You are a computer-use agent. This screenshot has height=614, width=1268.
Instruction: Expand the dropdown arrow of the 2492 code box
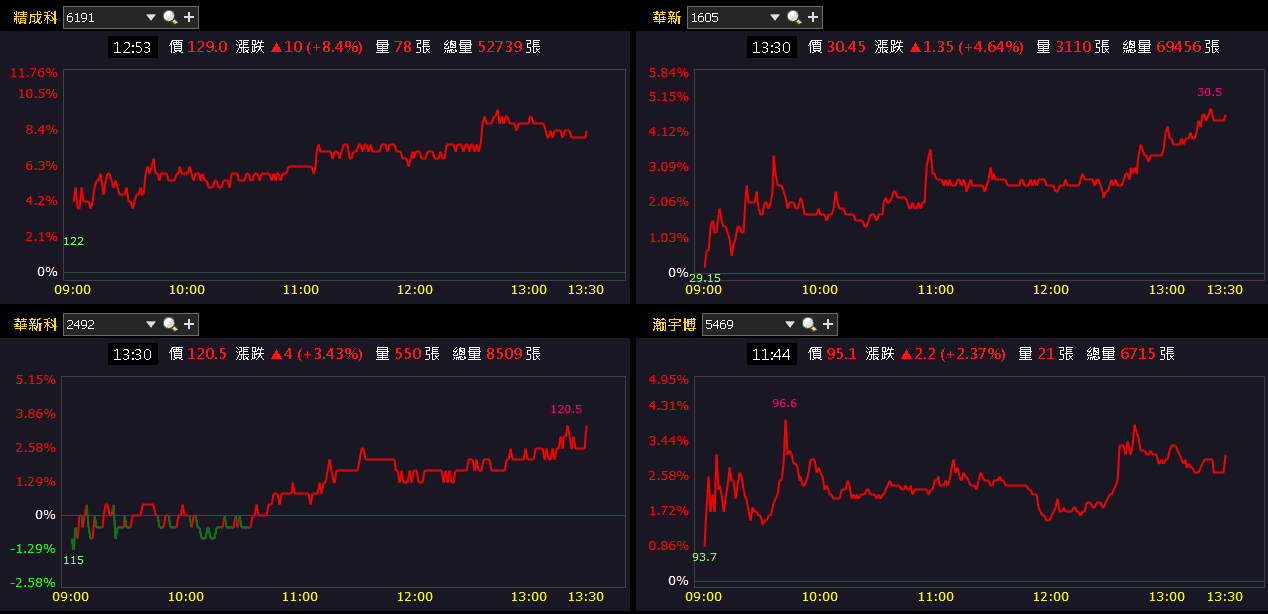pyautogui.click(x=151, y=324)
